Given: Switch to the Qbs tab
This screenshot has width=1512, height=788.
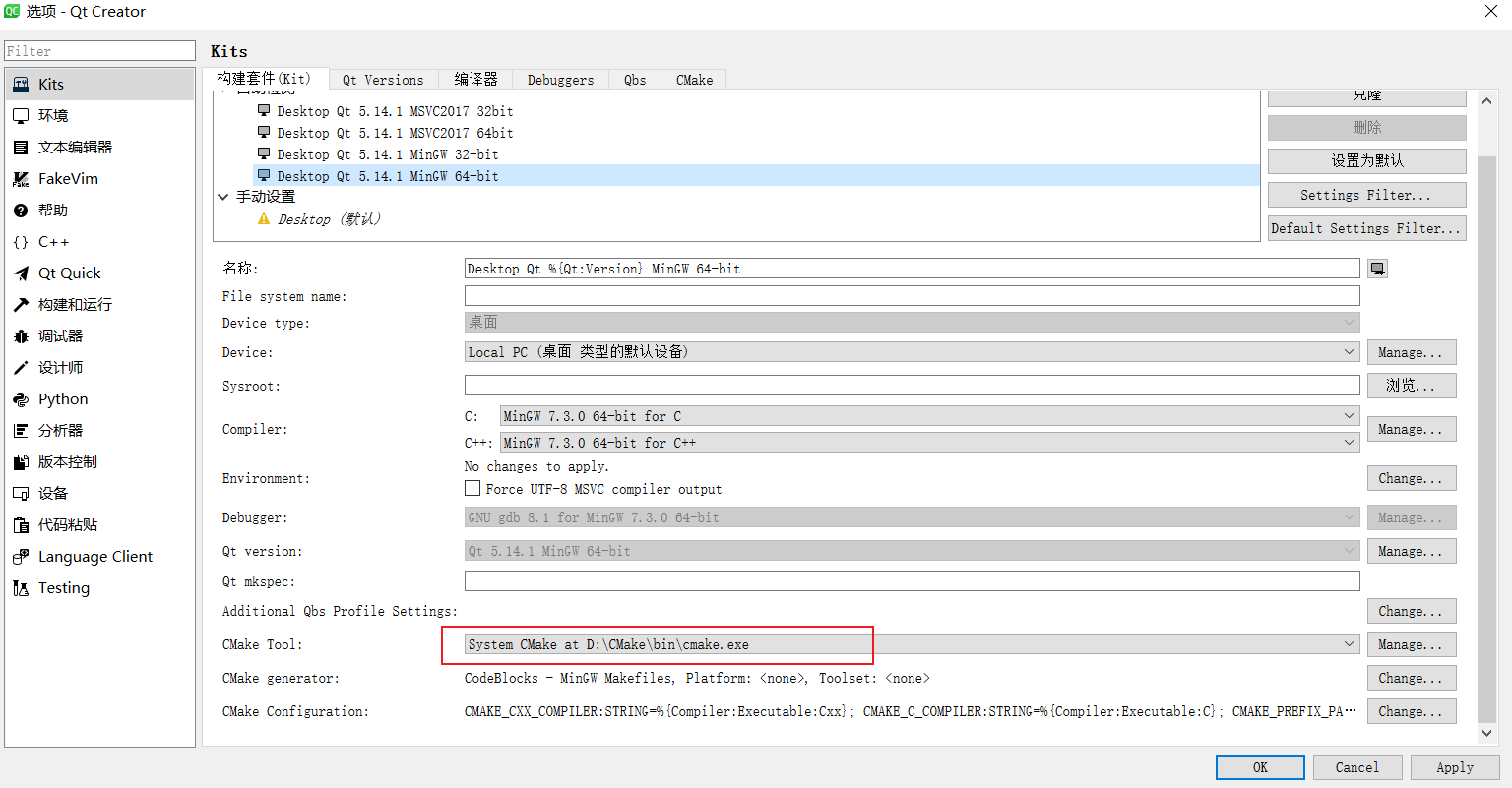Looking at the screenshot, I should 635,81.
